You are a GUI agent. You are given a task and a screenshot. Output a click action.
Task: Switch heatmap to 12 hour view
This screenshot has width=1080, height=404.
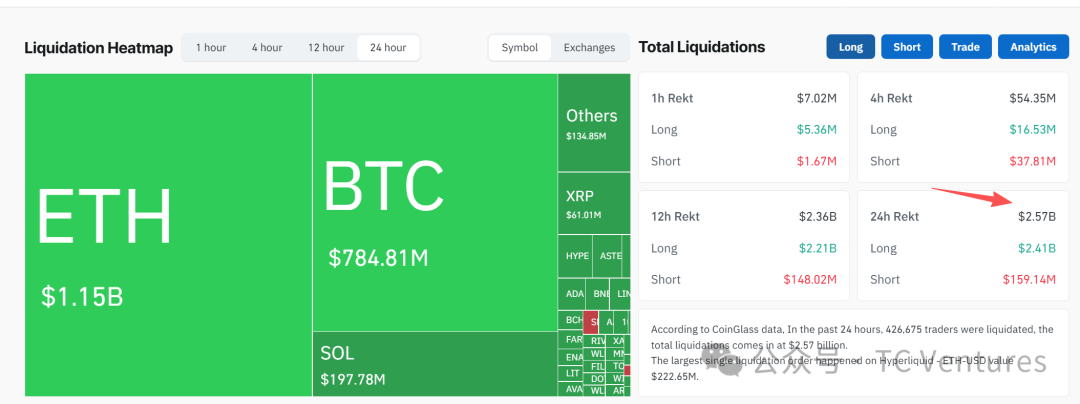tap(326, 47)
